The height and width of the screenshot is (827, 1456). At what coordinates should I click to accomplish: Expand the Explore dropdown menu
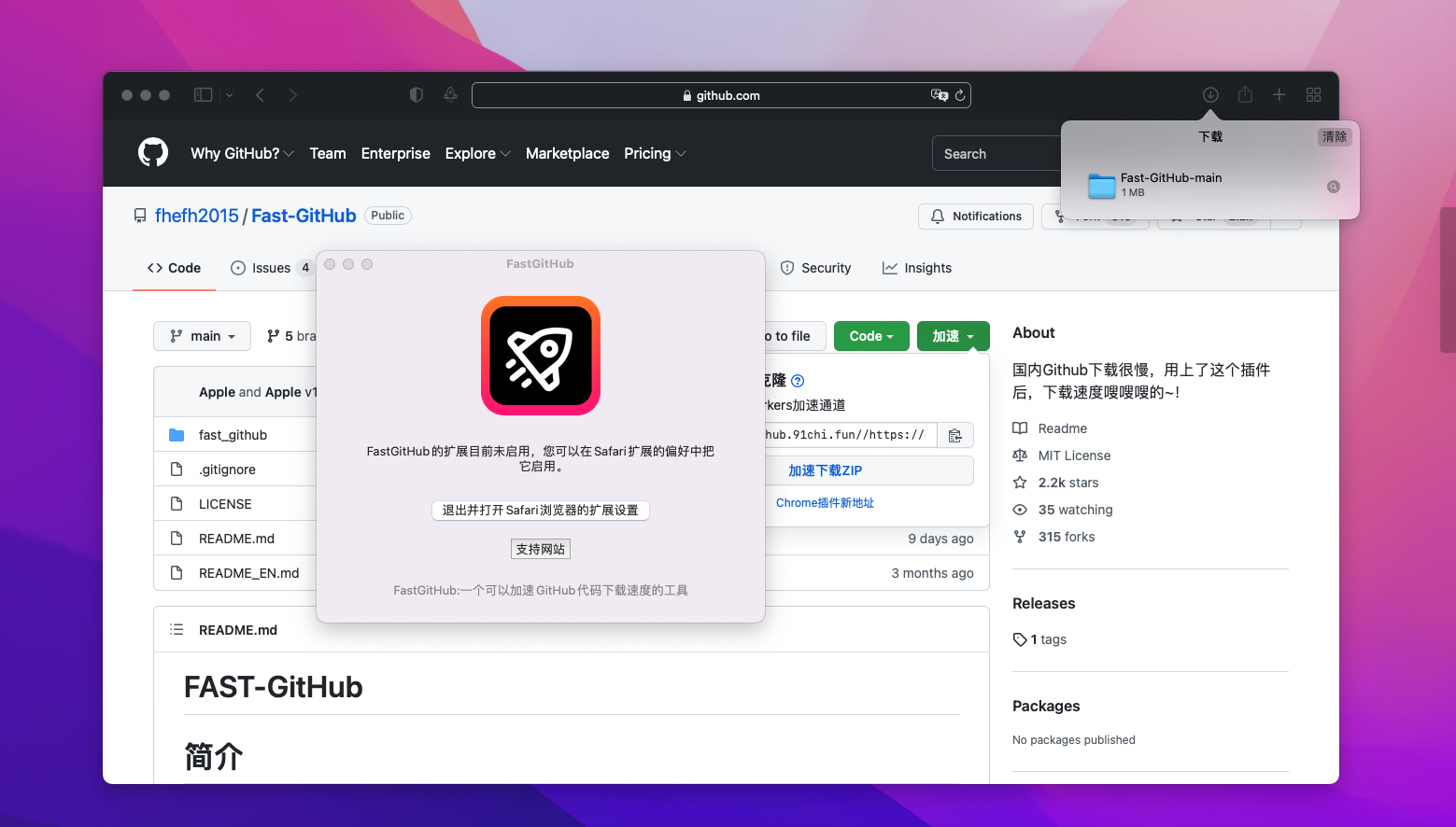click(477, 153)
